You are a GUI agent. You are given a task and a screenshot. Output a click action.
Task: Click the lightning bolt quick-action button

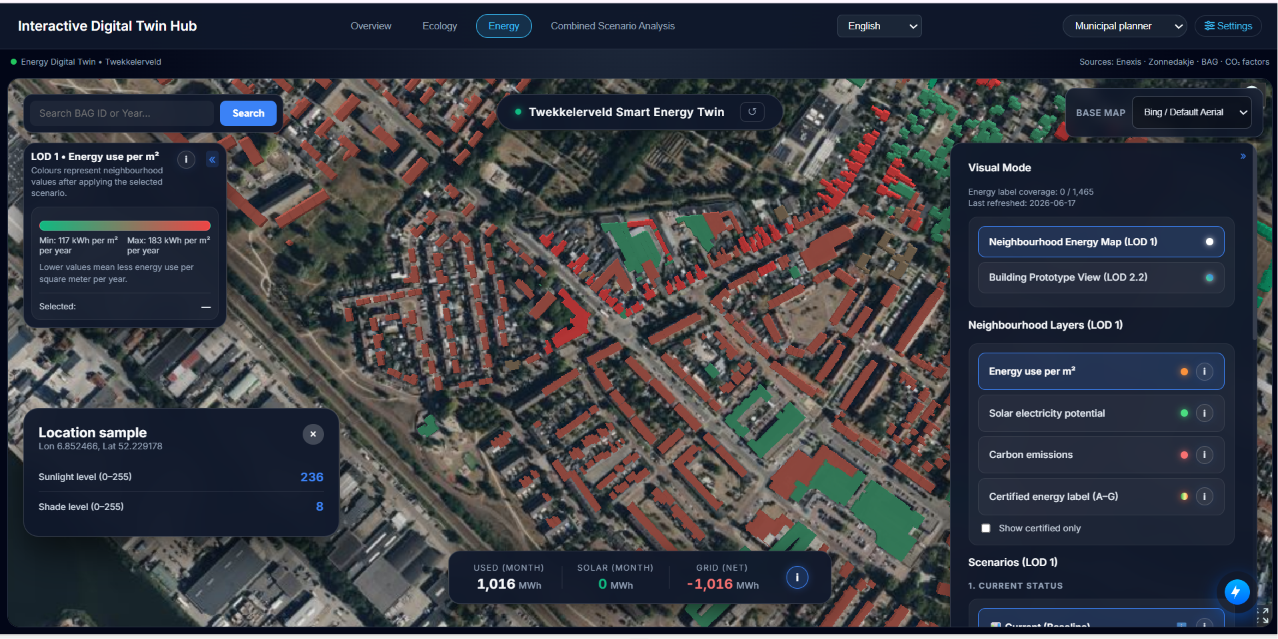1236,592
